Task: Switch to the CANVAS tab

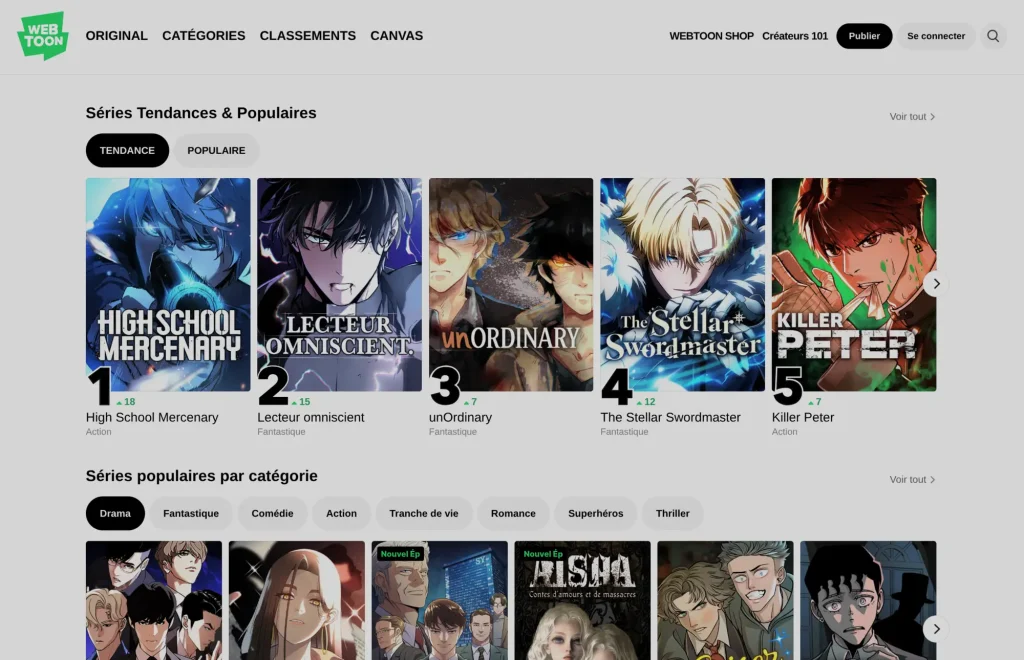Action: coord(396,36)
